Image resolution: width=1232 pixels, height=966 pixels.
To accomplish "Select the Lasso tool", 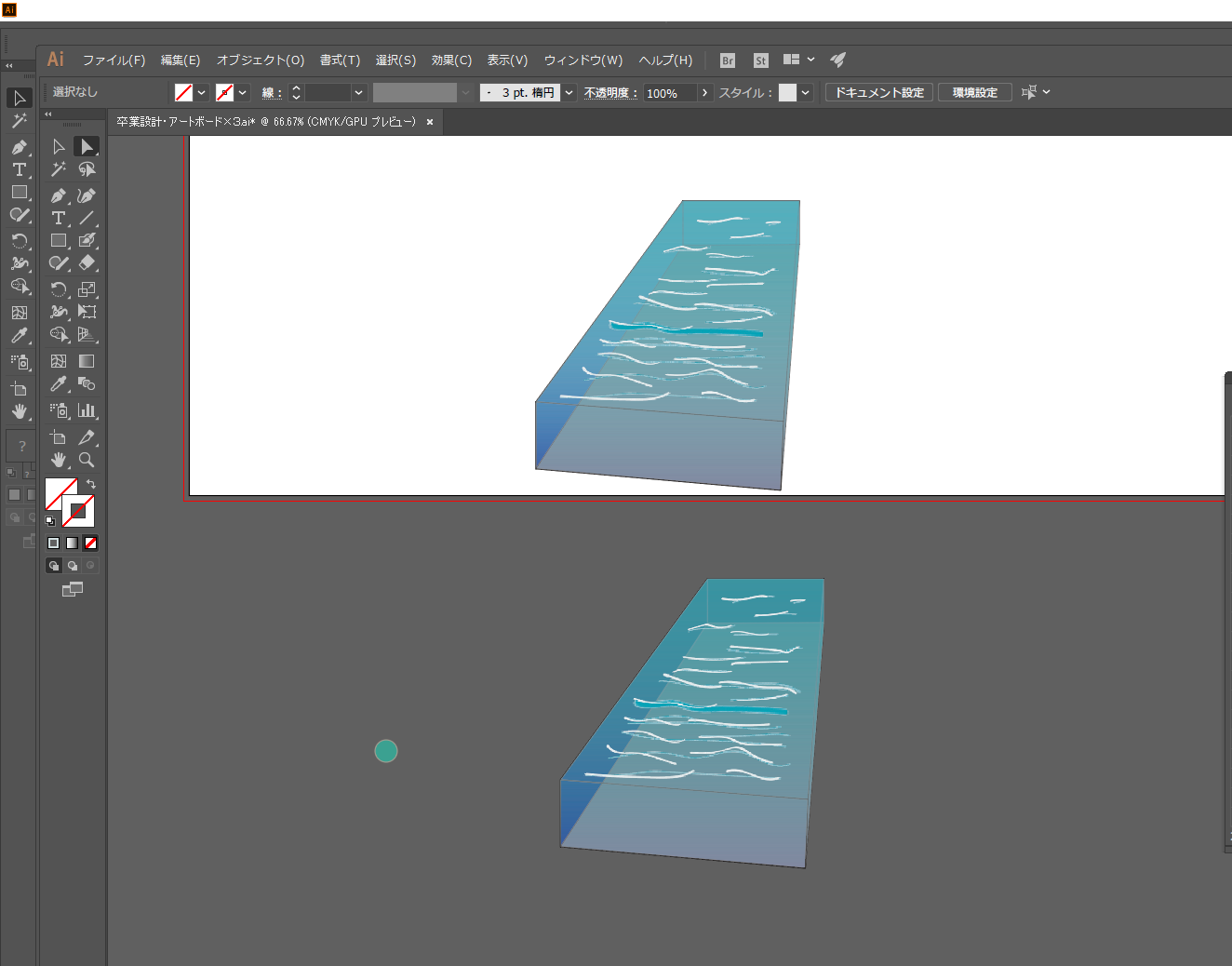I will coord(87,169).
